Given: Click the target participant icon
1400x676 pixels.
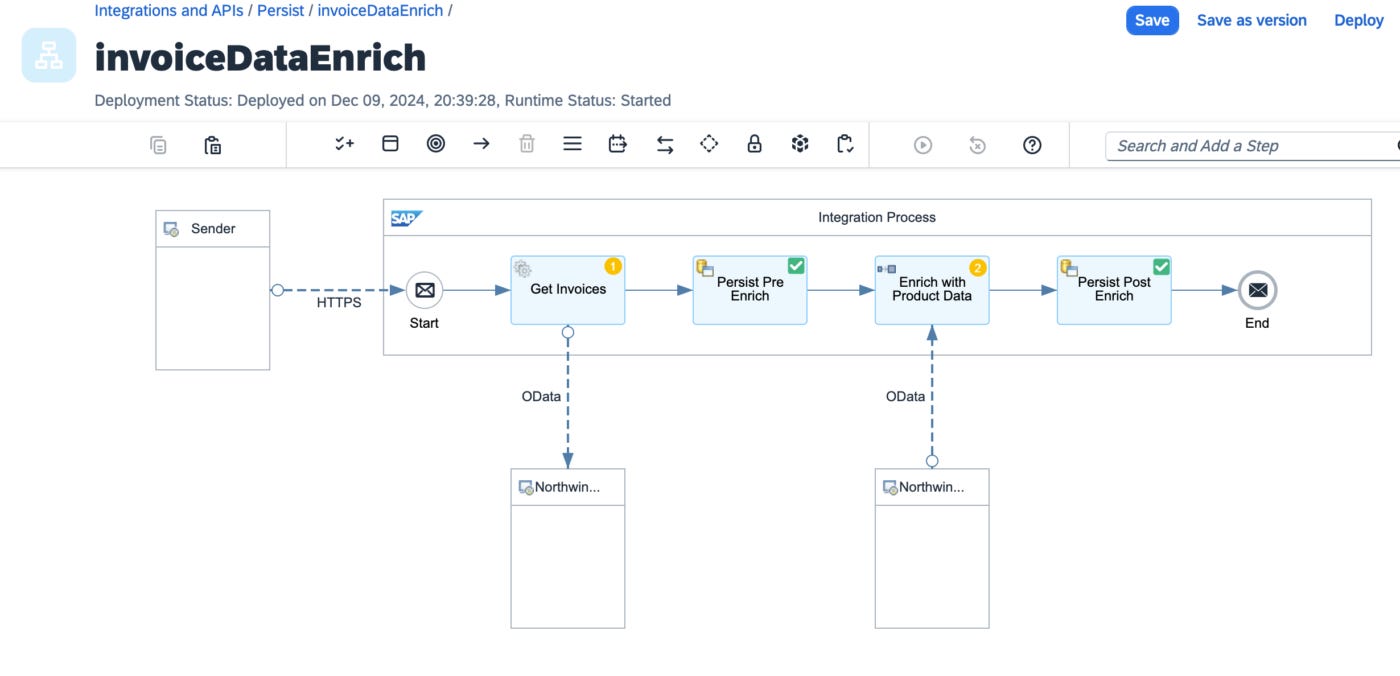Looking at the screenshot, I should coord(435,144).
